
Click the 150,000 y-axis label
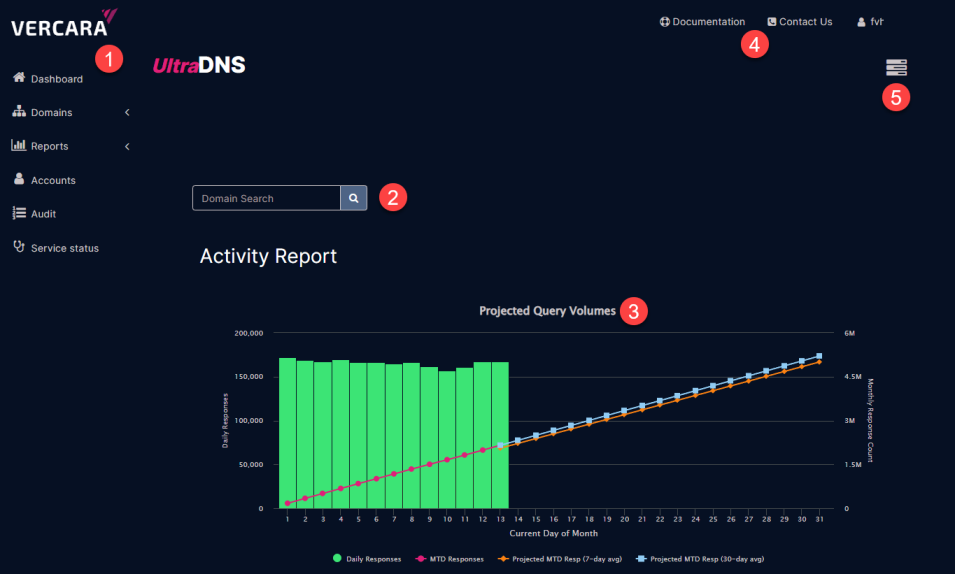pos(248,377)
